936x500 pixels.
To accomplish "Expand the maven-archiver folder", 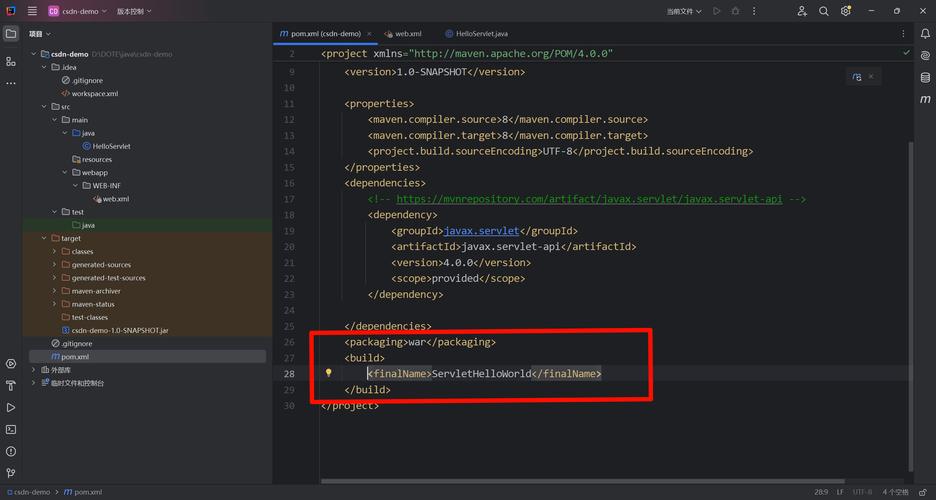I will click(x=54, y=291).
